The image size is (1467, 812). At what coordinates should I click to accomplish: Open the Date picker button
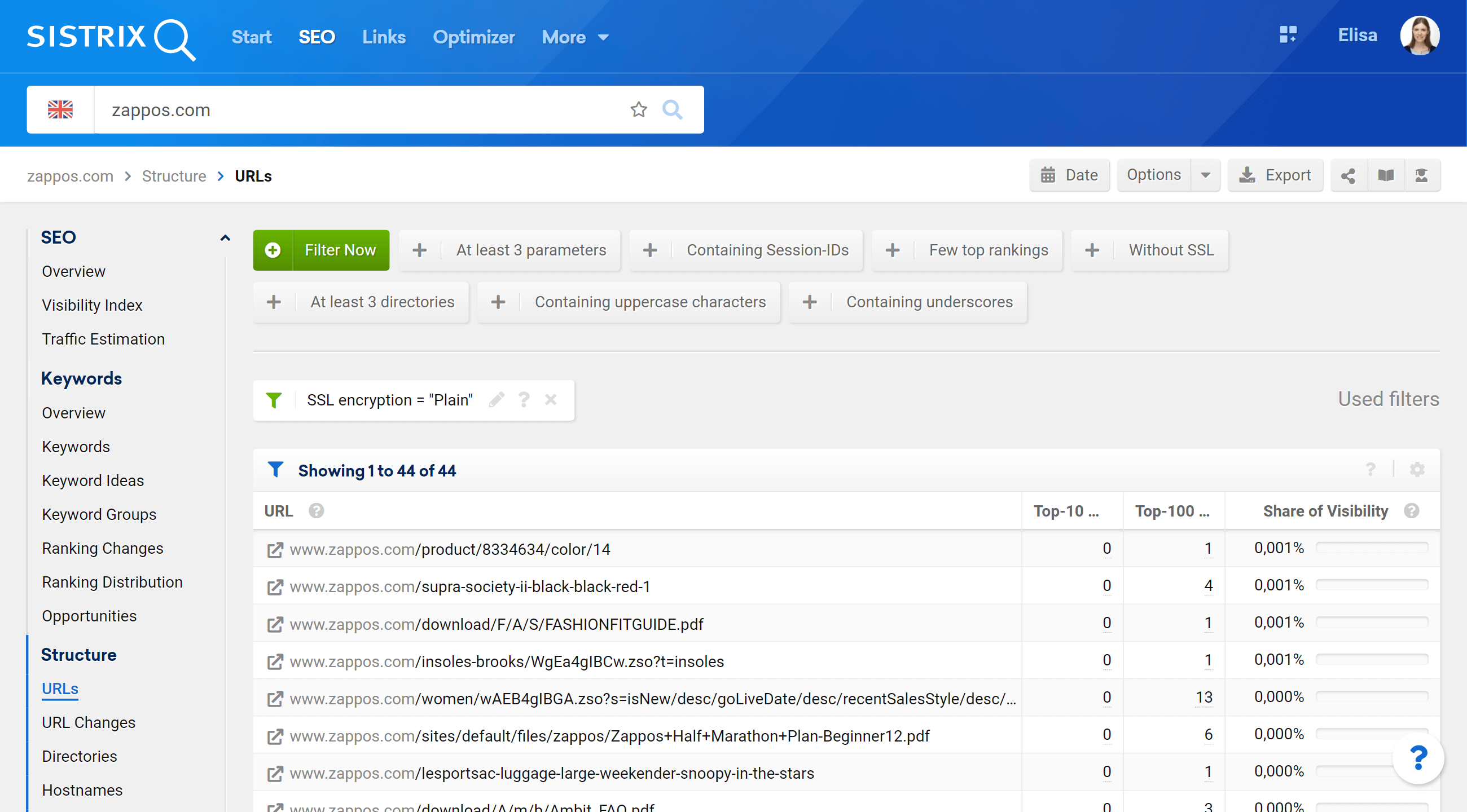[1069, 175]
